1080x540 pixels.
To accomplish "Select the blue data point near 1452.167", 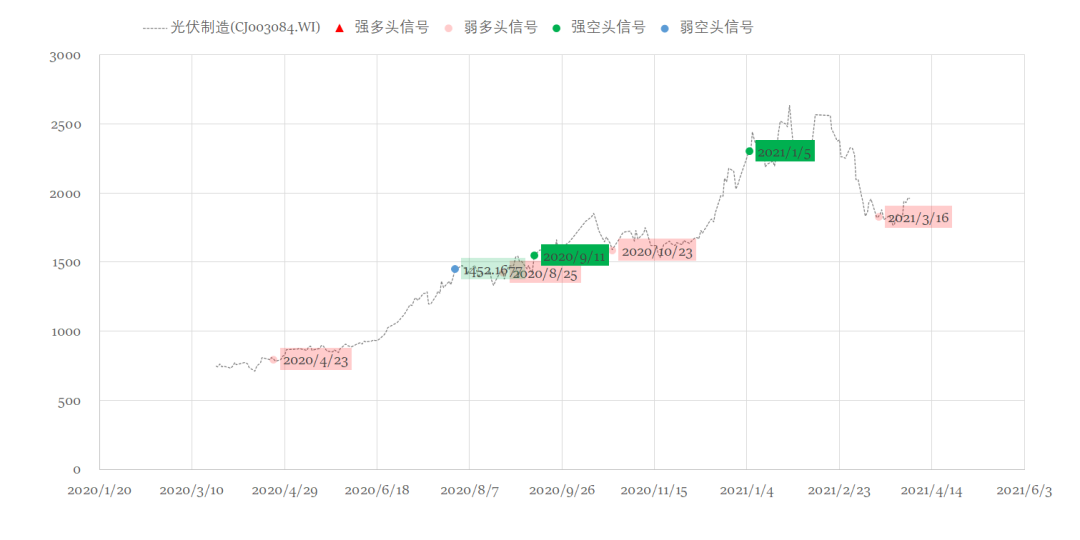I will tap(455, 269).
